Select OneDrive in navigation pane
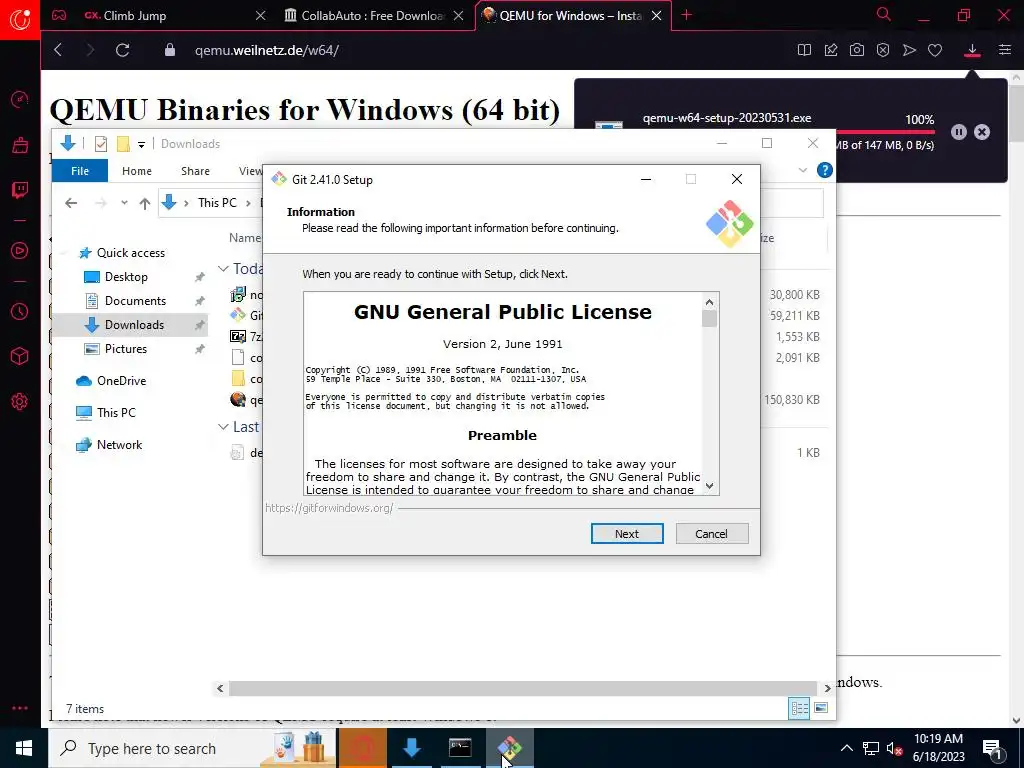This screenshot has width=1024, height=768. point(121,381)
